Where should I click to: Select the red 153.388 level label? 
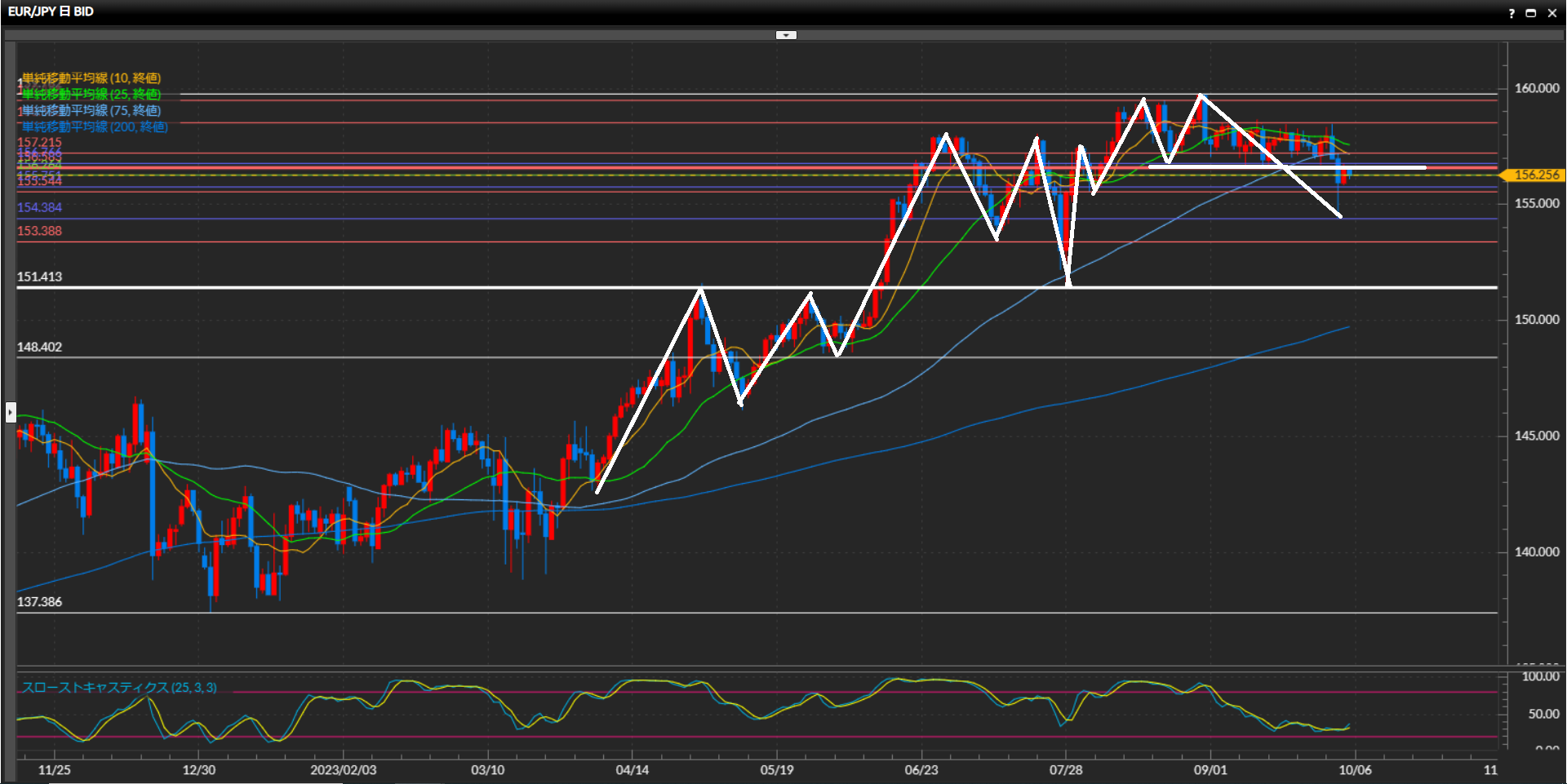point(39,232)
